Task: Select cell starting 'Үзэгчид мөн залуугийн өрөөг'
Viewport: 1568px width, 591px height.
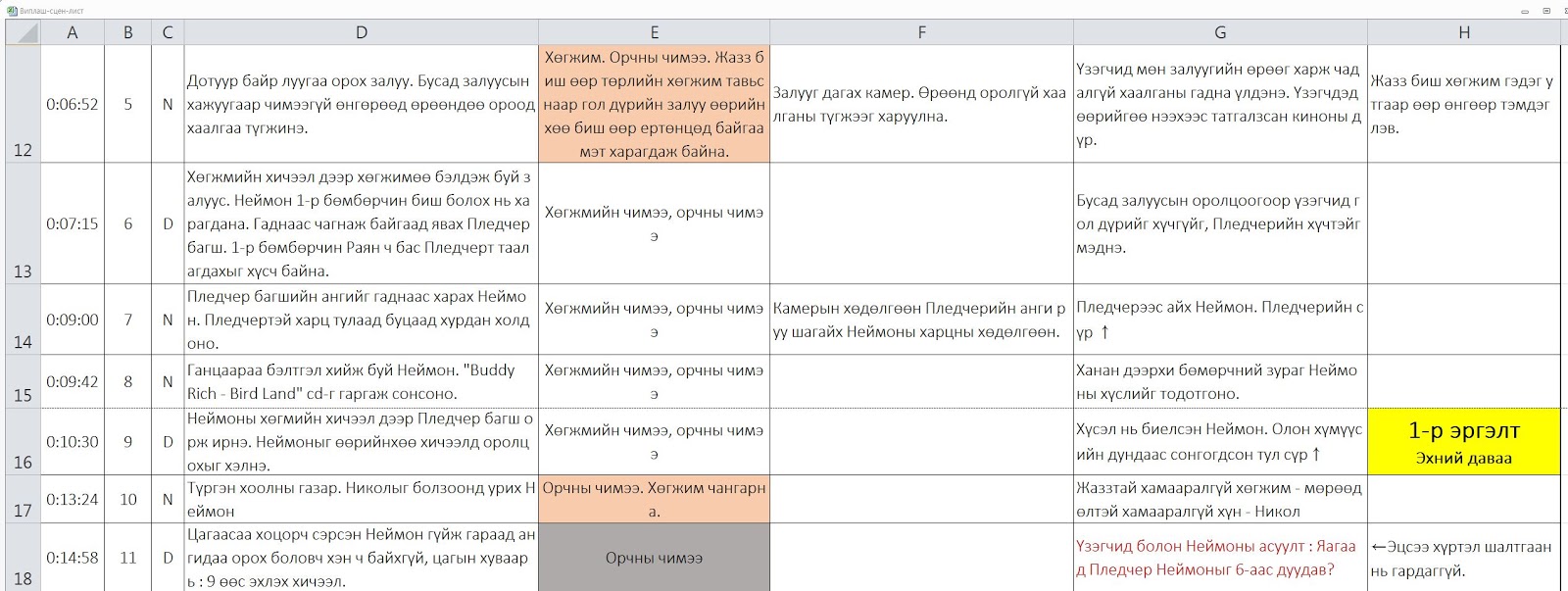Action: pyautogui.click(x=1220, y=104)
